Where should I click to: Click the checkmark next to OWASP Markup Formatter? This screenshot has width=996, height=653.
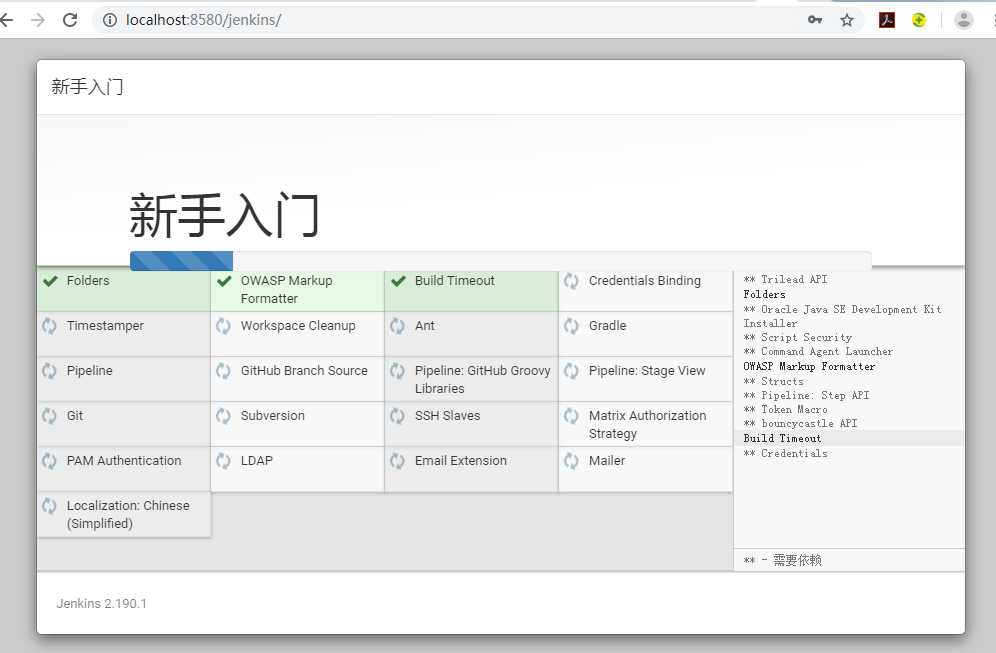[x=224, y=281]
